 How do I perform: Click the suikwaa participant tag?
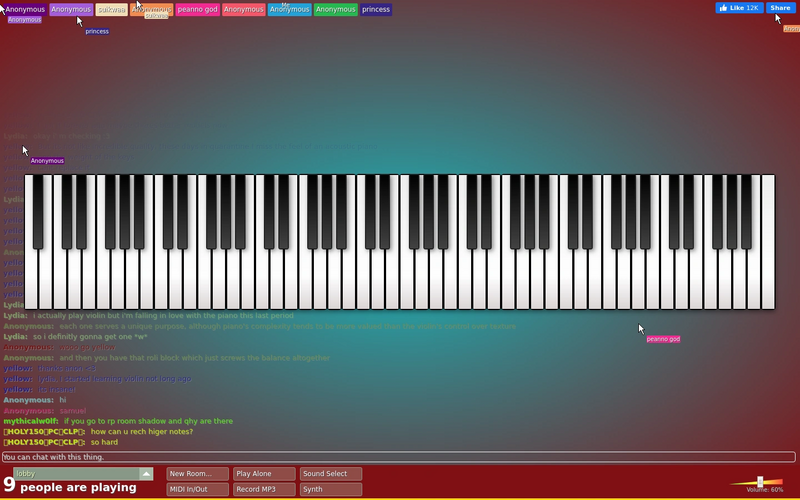111,9
